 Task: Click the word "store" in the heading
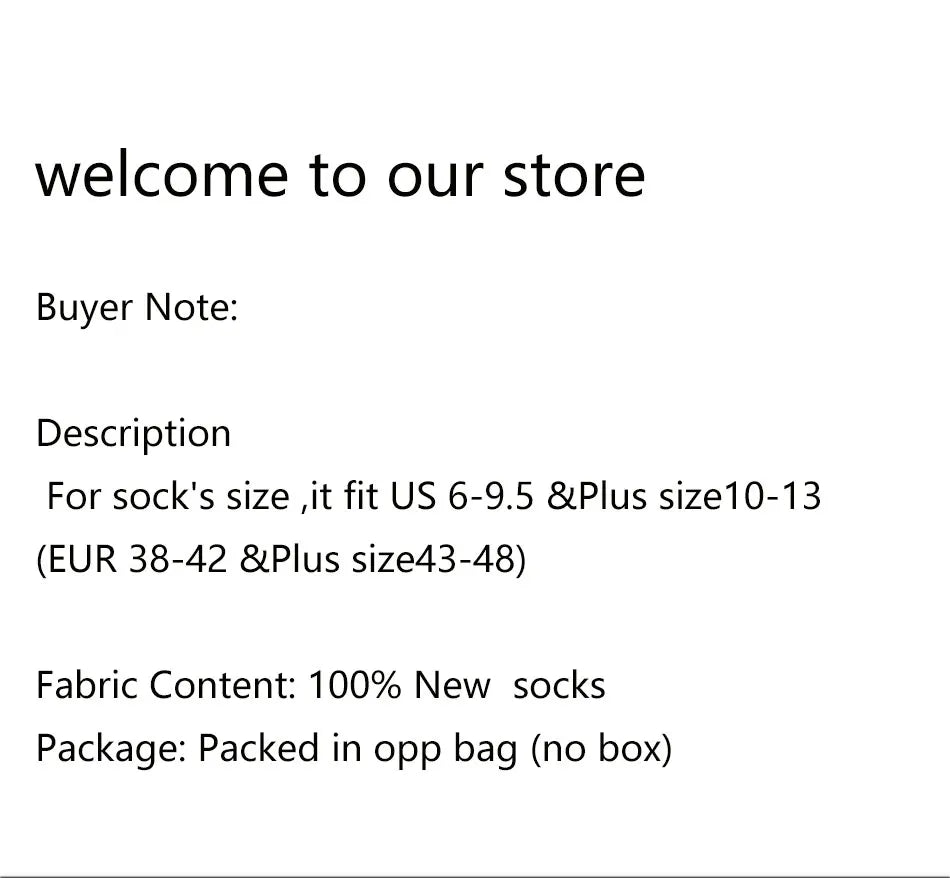573,175
